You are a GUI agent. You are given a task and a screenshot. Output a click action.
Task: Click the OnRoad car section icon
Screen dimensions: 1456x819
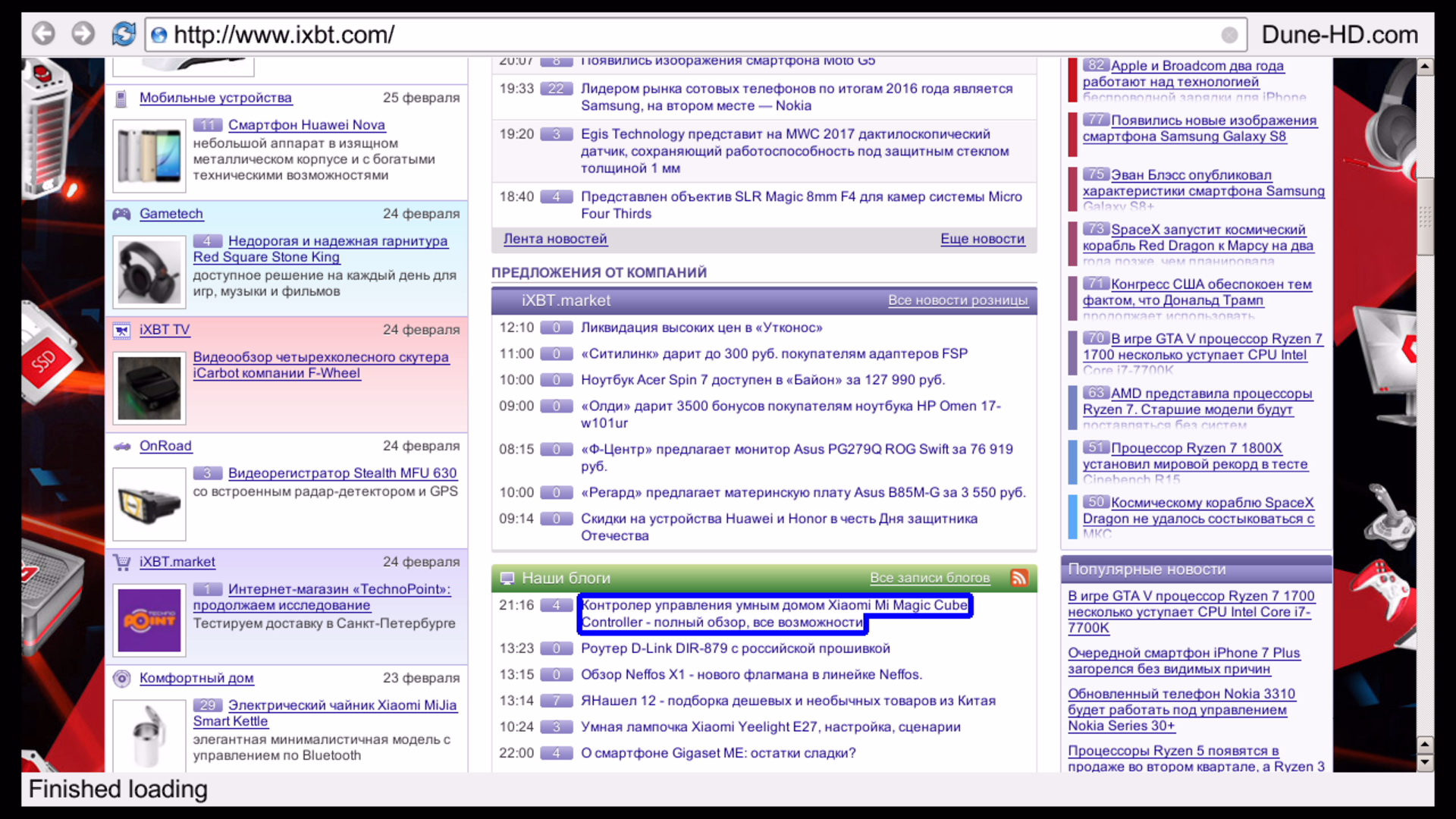pos(121,446)
